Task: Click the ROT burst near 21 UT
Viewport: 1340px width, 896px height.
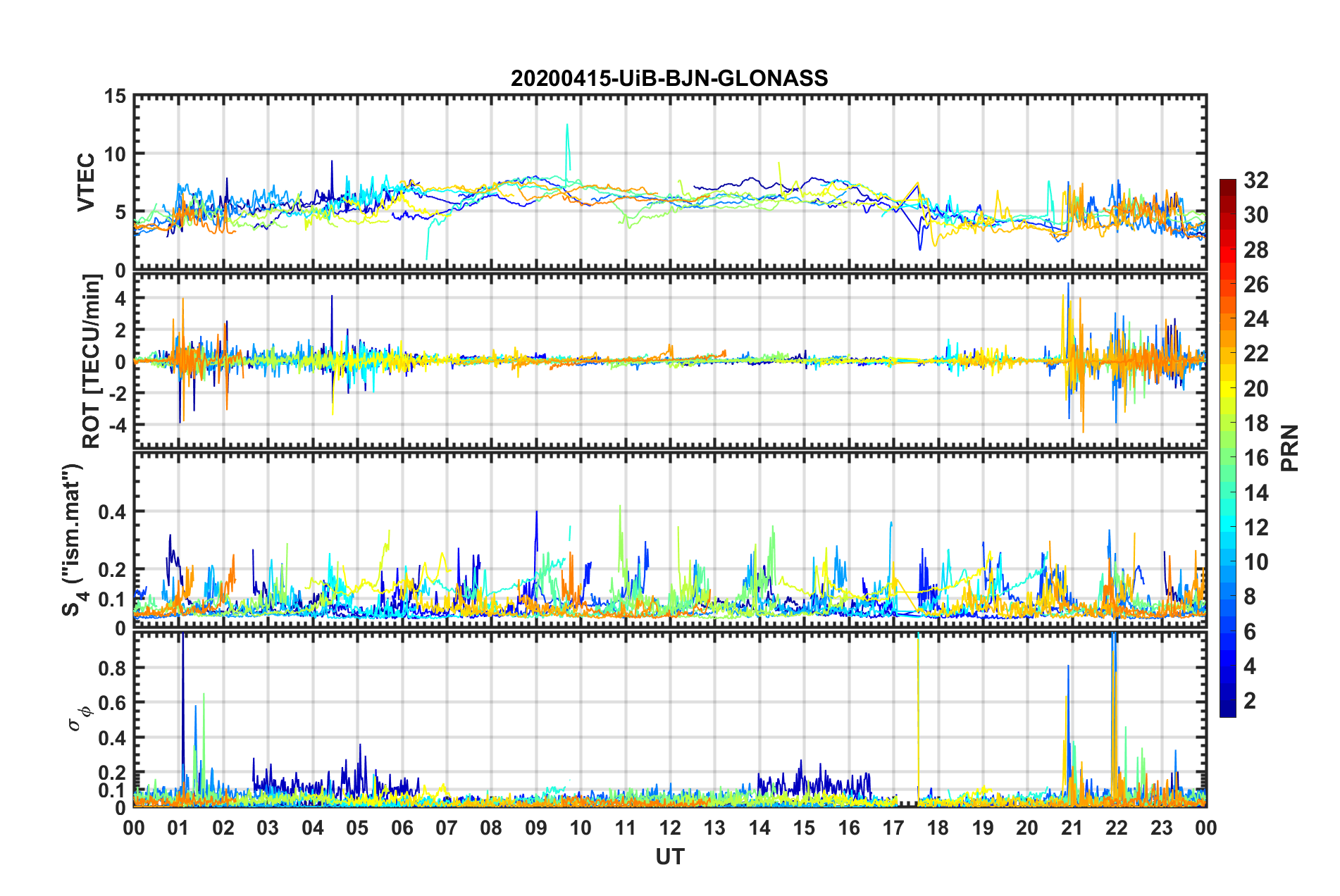Action: coord(1073,358)
